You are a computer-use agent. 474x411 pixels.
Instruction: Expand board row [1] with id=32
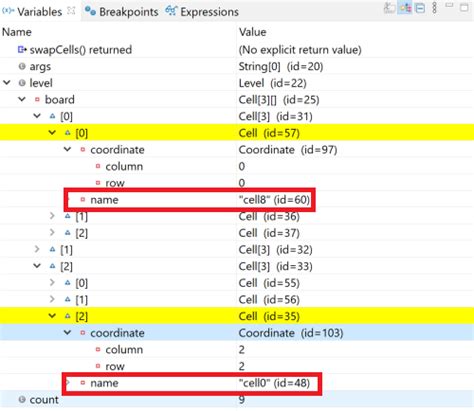point(37,249)
